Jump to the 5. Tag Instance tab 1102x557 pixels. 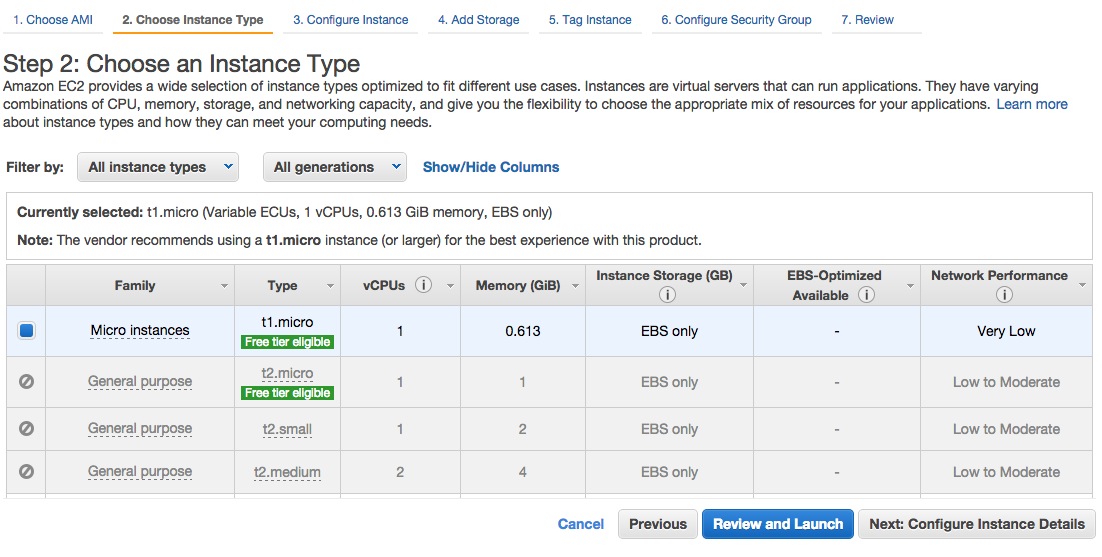coord(590,20)
